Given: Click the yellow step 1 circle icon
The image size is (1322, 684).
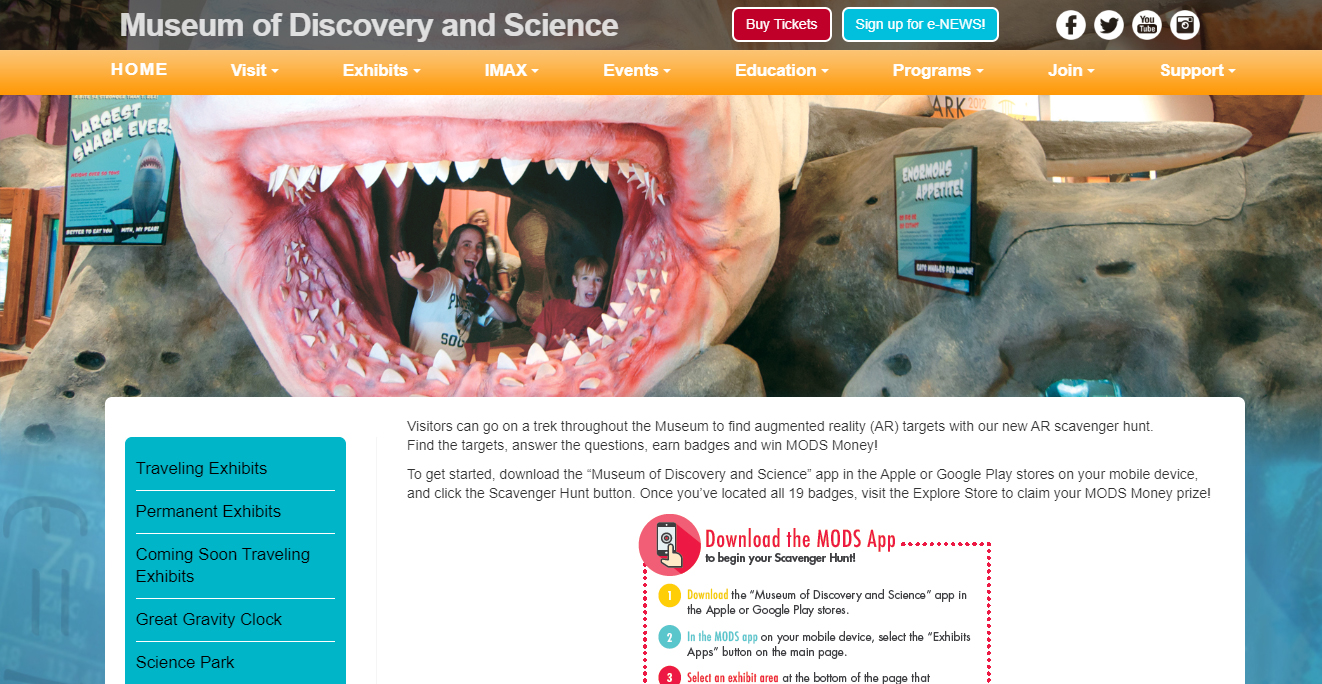Looking at the screenshot, I should click(x=670, y=597).
